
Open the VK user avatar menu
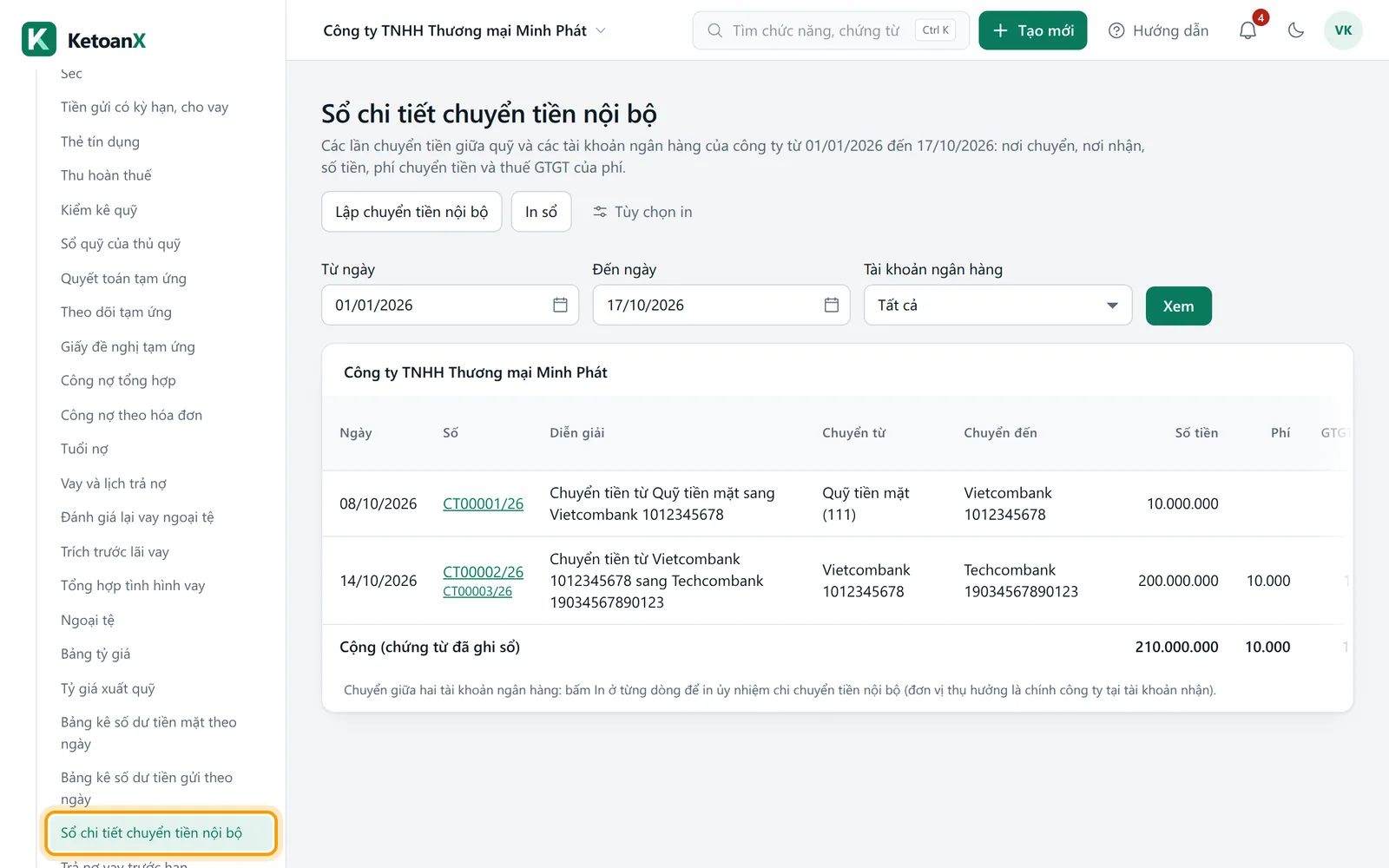(x=1343, y=30)
